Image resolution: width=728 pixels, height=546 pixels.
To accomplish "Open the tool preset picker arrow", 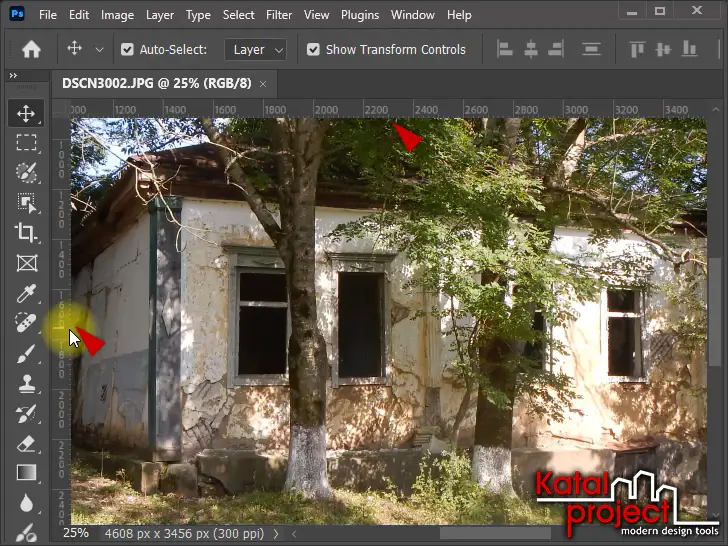I will [99, 49].
